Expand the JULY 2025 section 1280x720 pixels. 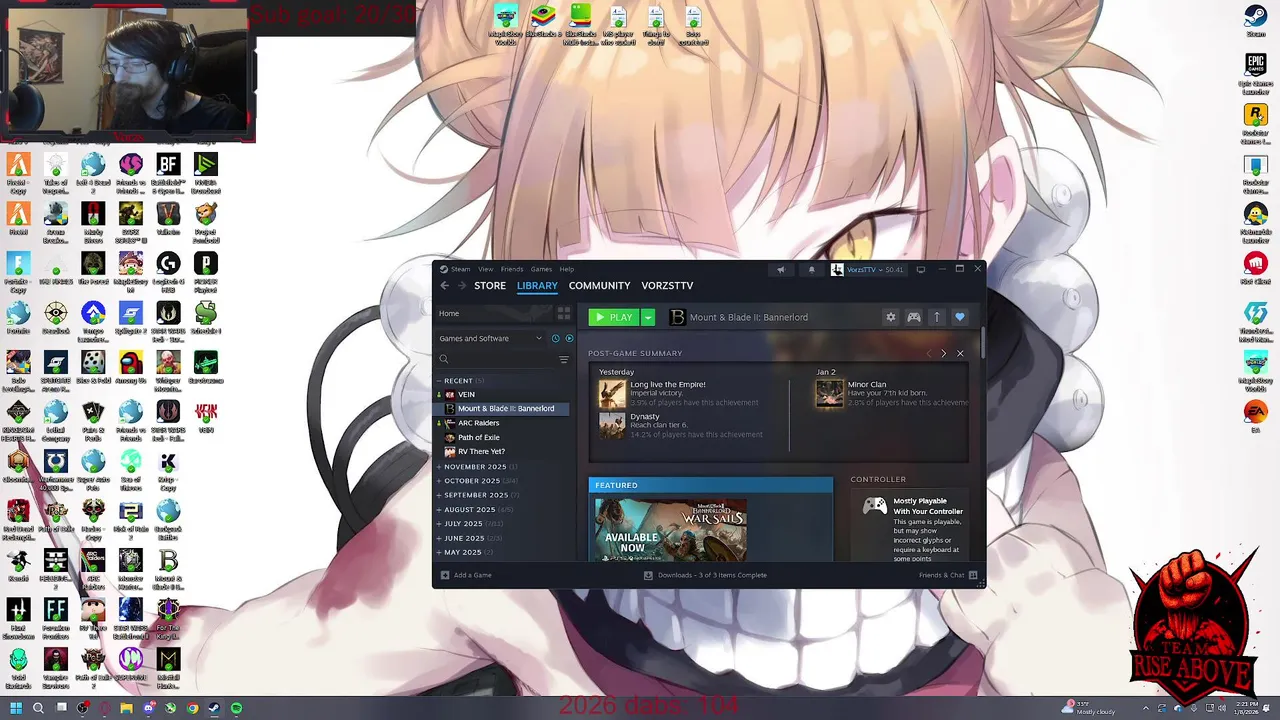(x=469, y=524)
